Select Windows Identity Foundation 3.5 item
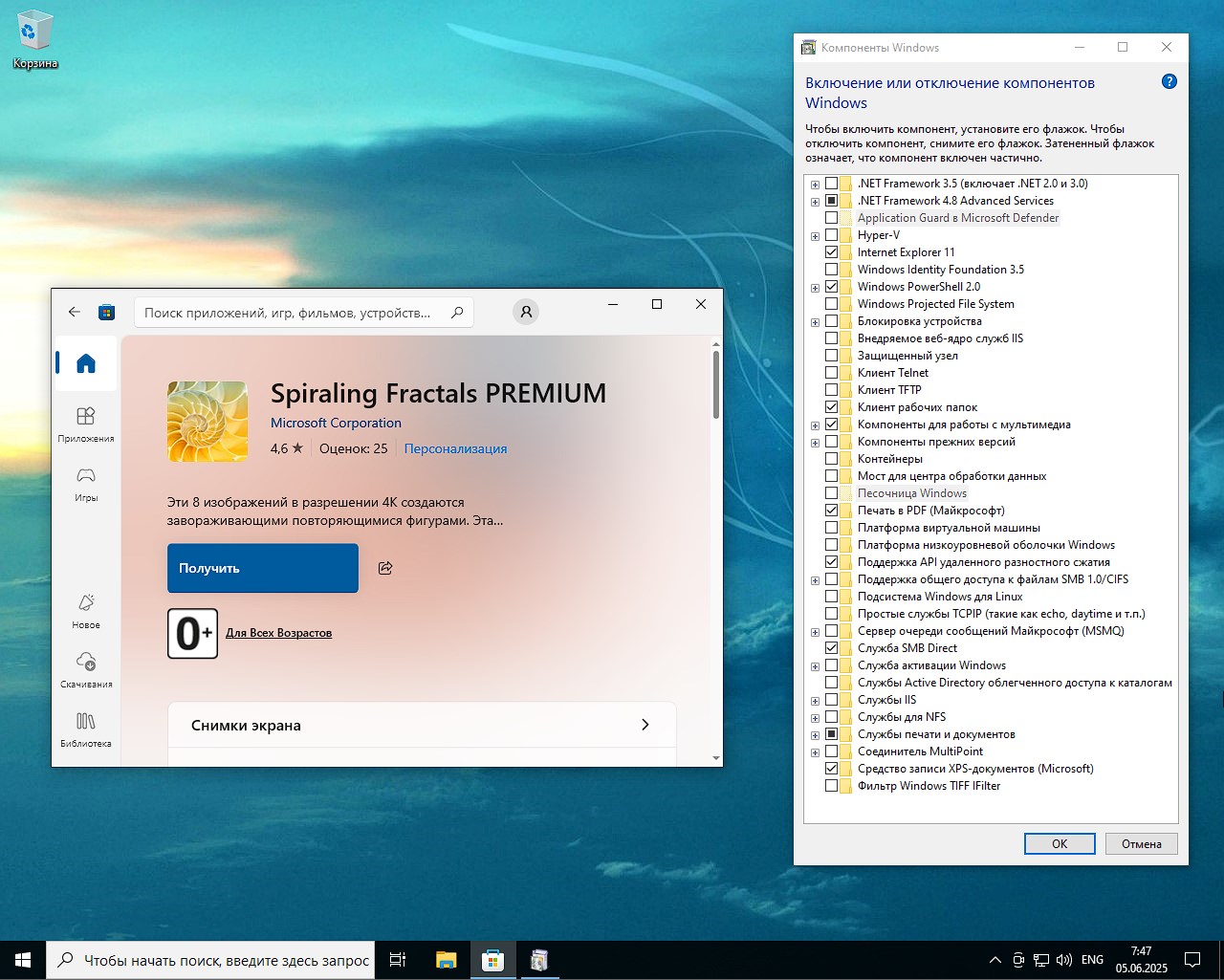The width and height of the screenshot is (1224, 980). (x=941, y=270)
